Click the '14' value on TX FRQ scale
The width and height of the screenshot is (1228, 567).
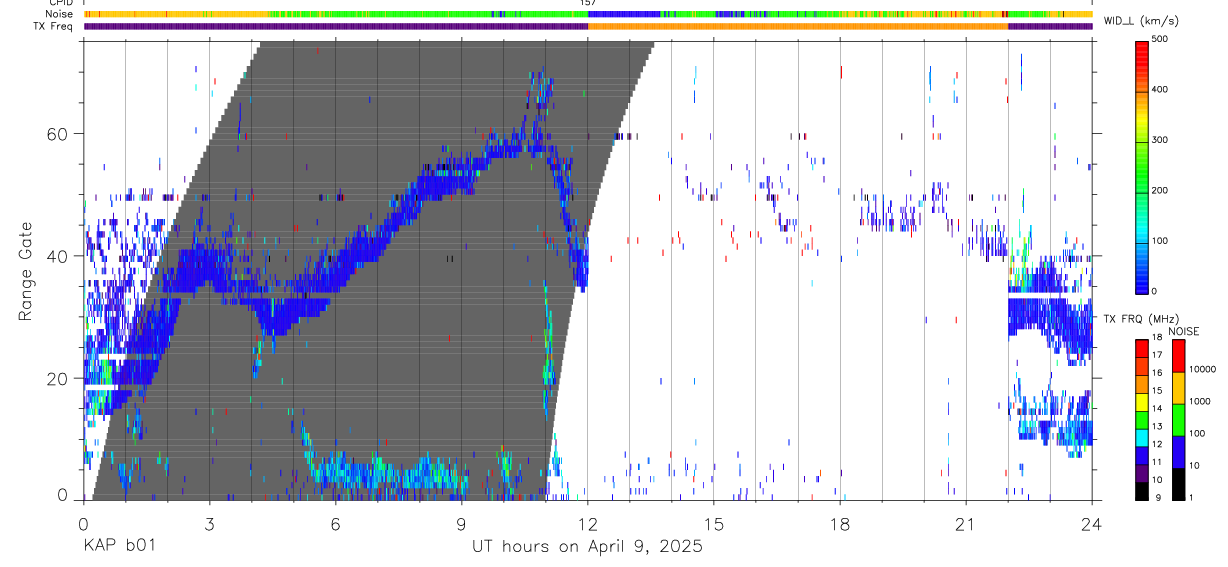(x=1158, y=410)
